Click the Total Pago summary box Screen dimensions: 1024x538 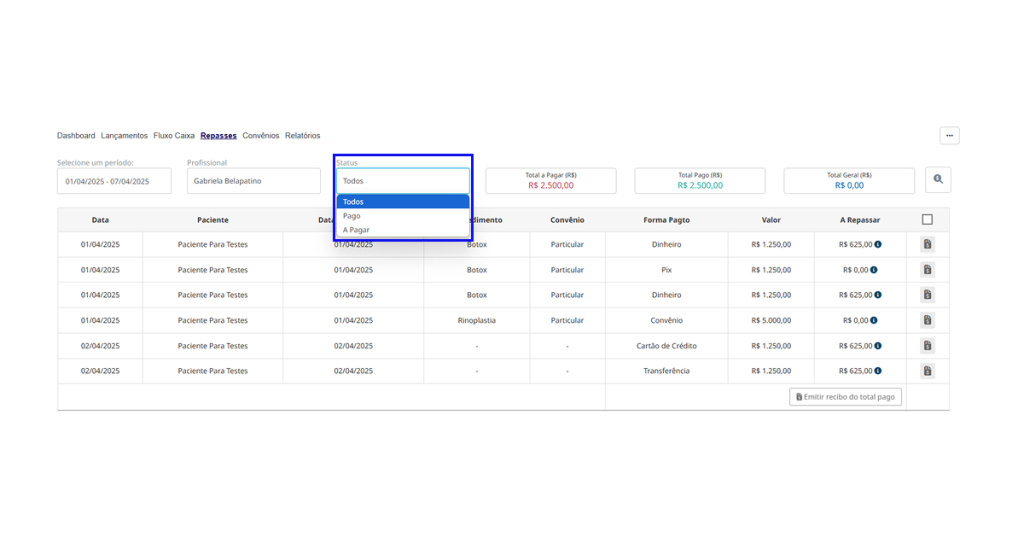pos(700,181)
